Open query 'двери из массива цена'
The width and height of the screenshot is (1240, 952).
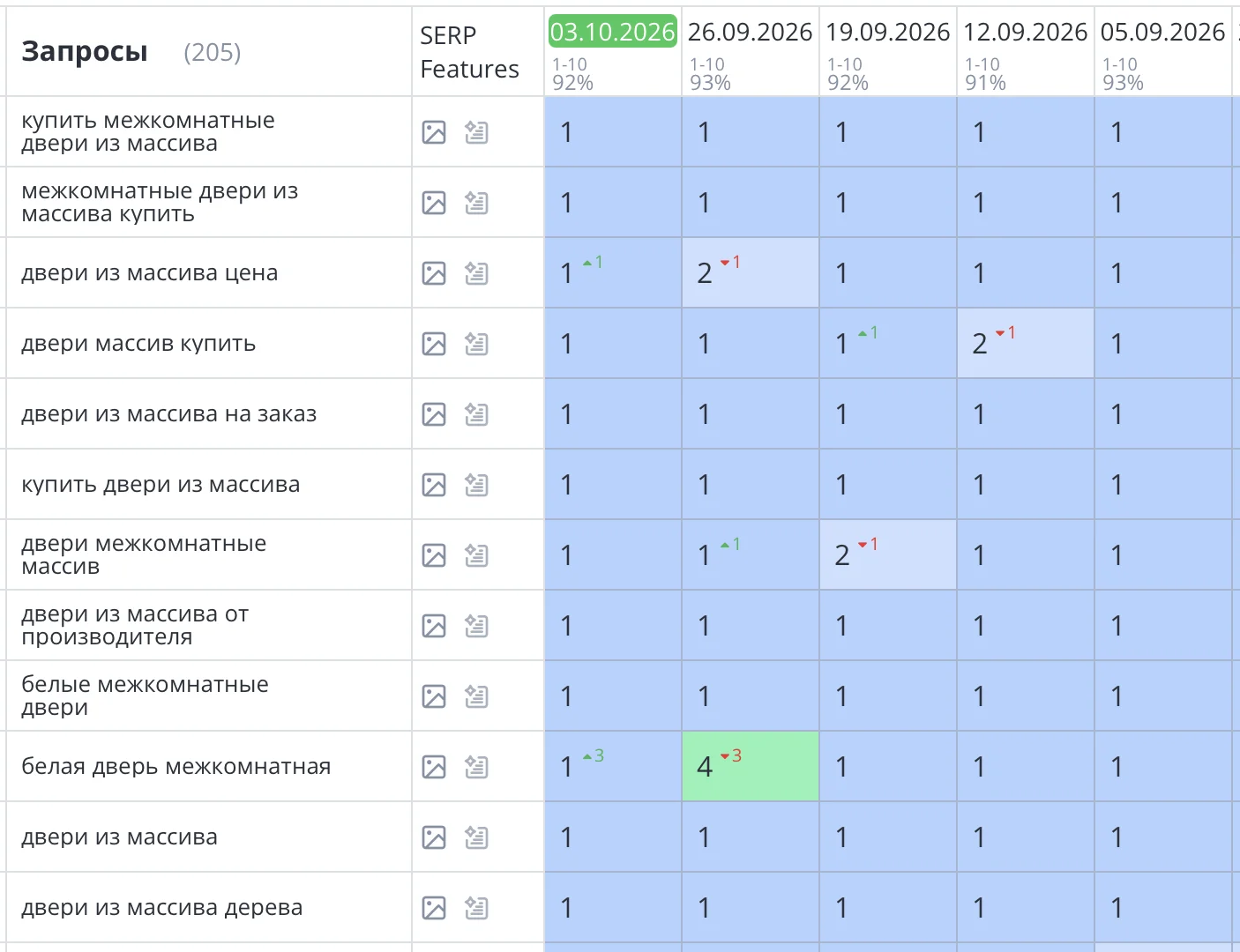(x=150, y=273)
